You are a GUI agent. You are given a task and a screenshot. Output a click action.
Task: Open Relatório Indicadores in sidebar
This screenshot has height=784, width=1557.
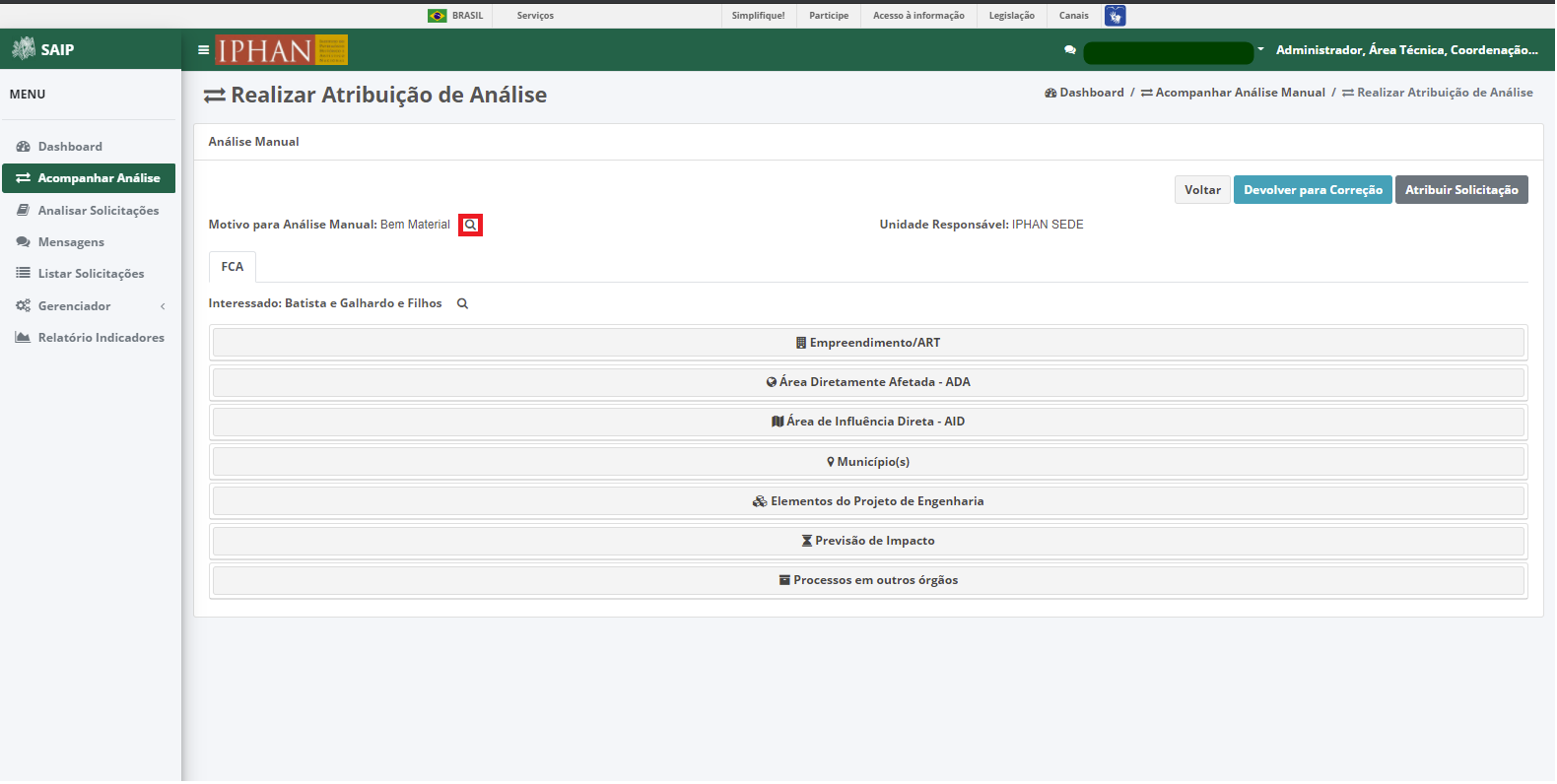click(x=89, y=338)
